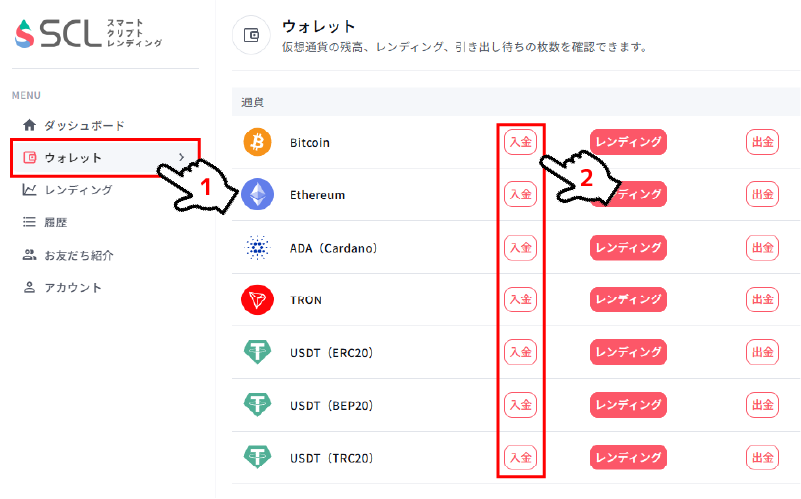This screenshot has width=801, height=499.
Task: Open 履歴 history menu item
Action: coord(55,222)
